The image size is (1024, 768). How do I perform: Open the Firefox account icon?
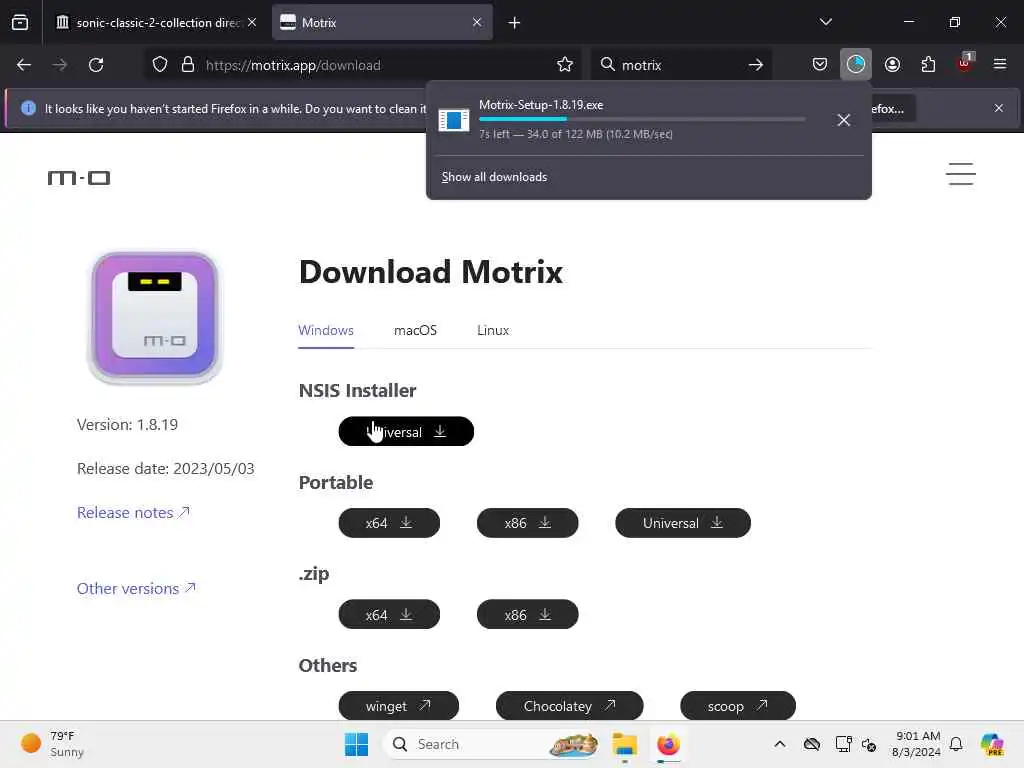pos(892,65)
